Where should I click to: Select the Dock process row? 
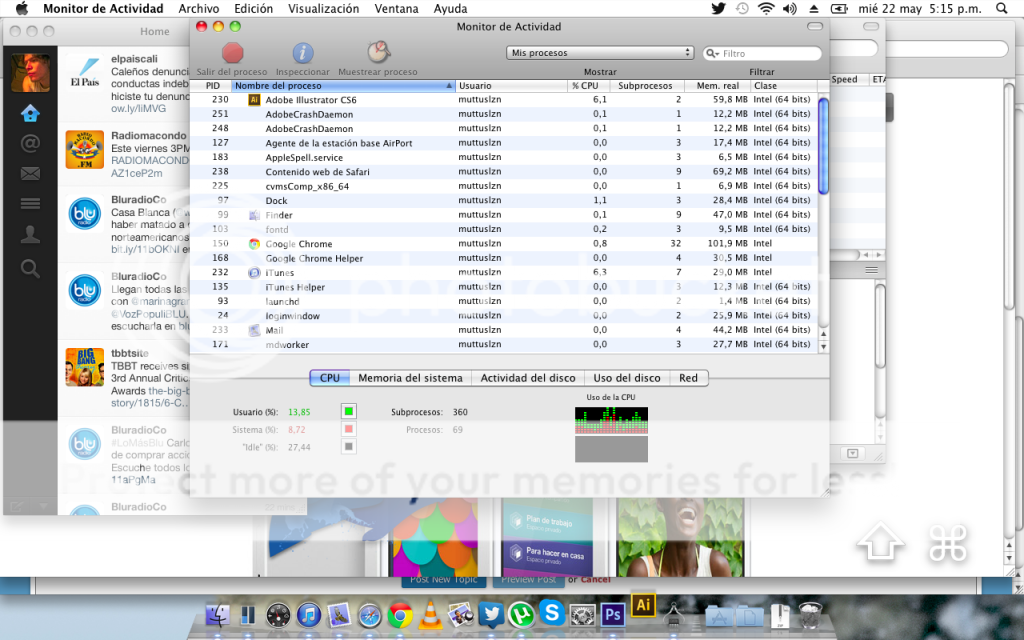504,200
